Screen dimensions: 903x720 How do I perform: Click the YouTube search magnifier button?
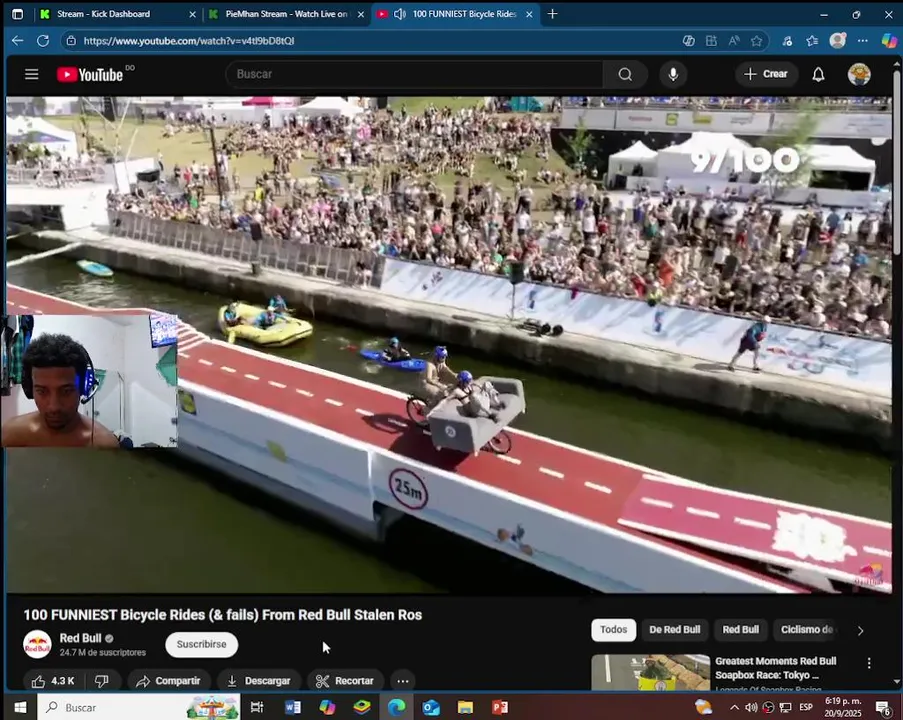(x=625, y=74)
